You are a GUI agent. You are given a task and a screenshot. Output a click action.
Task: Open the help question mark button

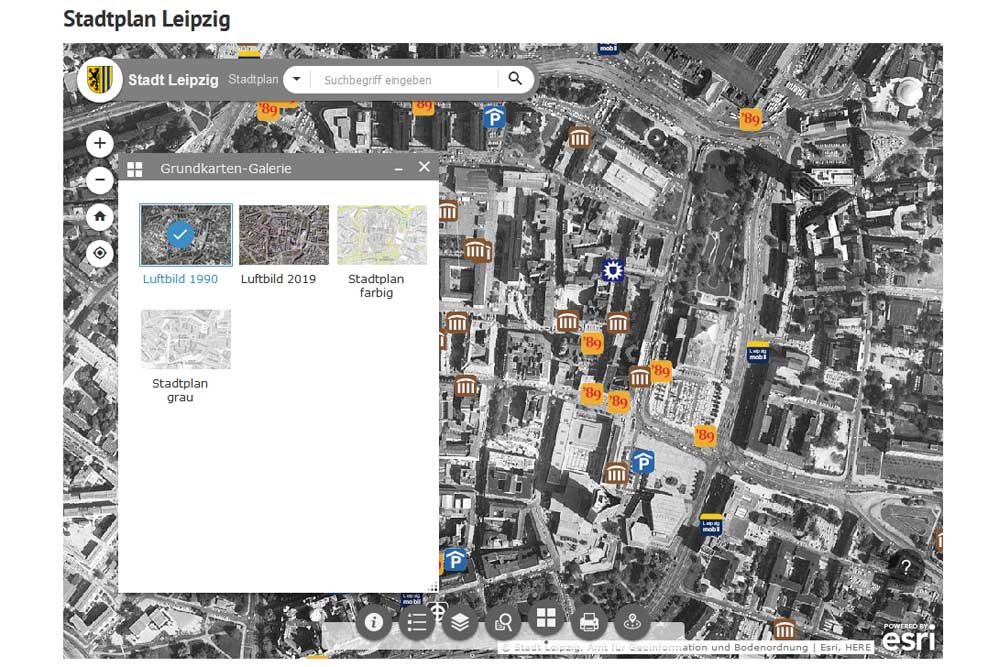coord(905,569)
